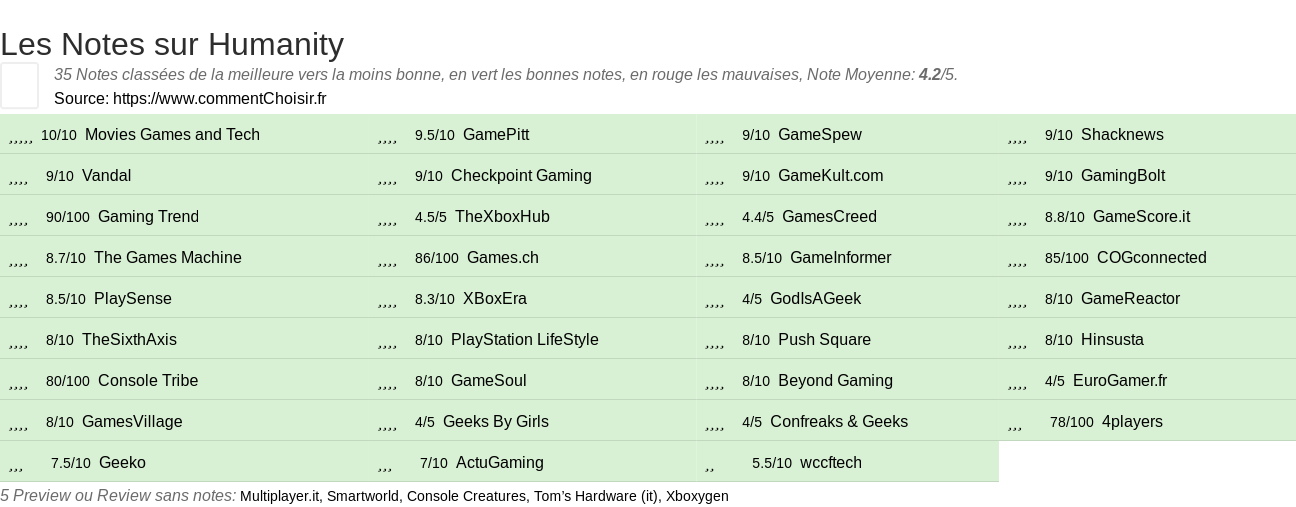This screenshot has height=507, width=1296.
Task: Open the Tom's Hardware (it) link
Action: point(596,496)
